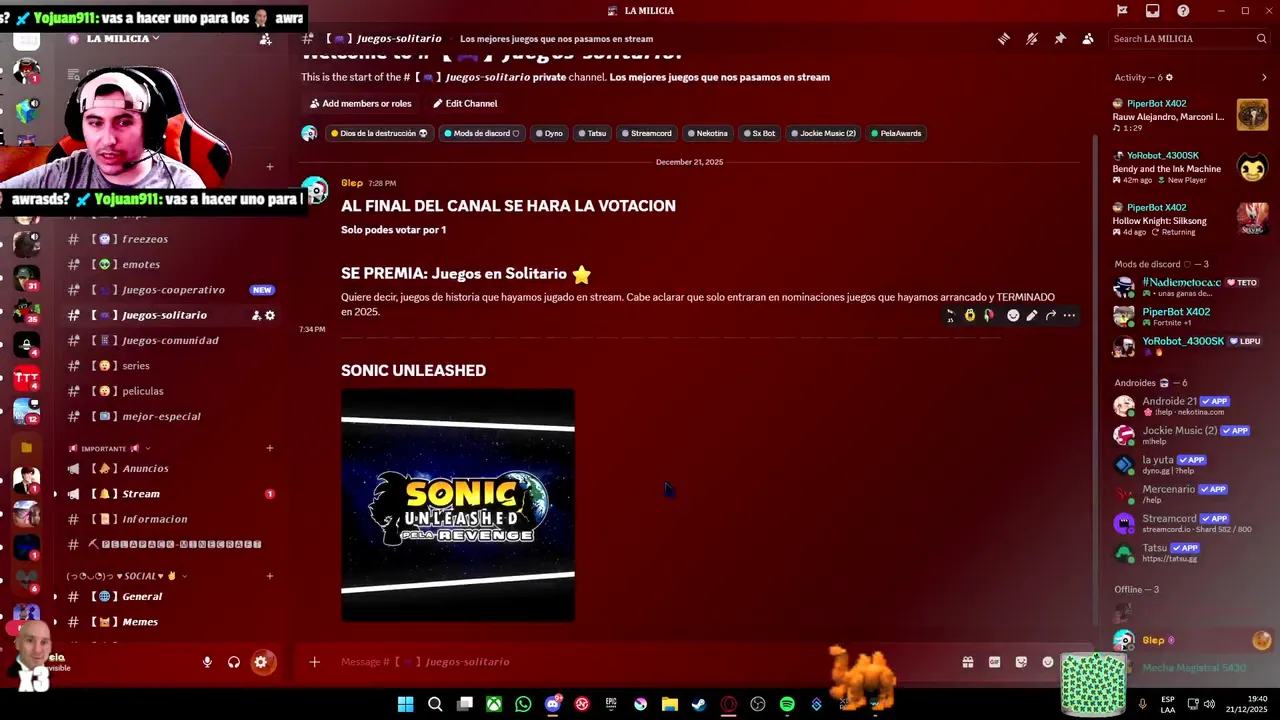Open the Help question mark icon
Image resolution: width=1280 pixels, height=720 pixels.
click(1183, 11)
